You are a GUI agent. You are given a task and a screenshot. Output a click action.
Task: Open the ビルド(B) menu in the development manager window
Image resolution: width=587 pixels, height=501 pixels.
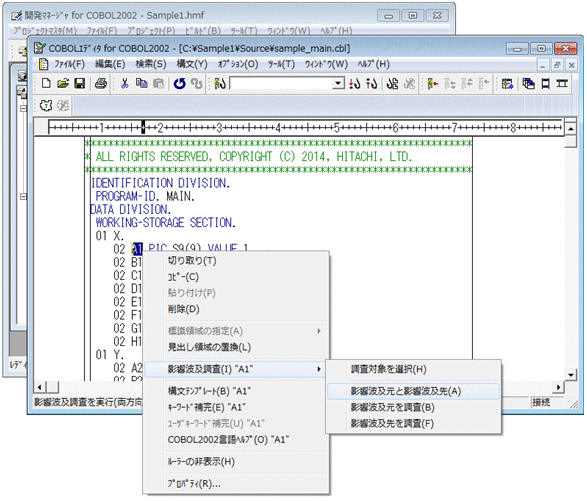203,31
